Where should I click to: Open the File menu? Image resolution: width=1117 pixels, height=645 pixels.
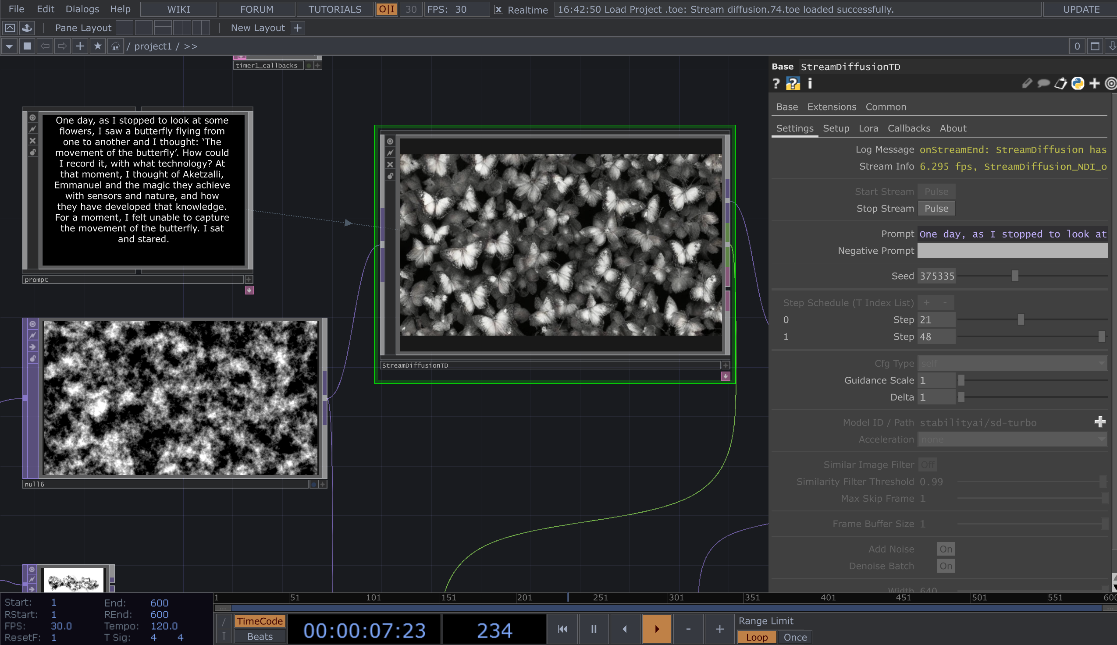(x=16, y=9)
